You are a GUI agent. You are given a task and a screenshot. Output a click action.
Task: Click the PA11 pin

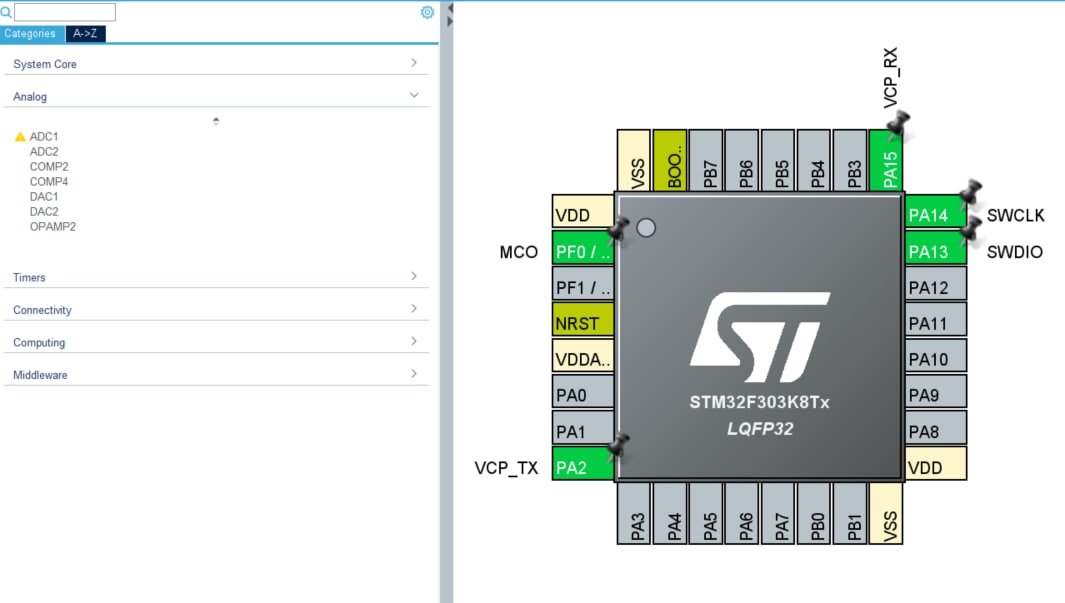(x=935, y=320)
